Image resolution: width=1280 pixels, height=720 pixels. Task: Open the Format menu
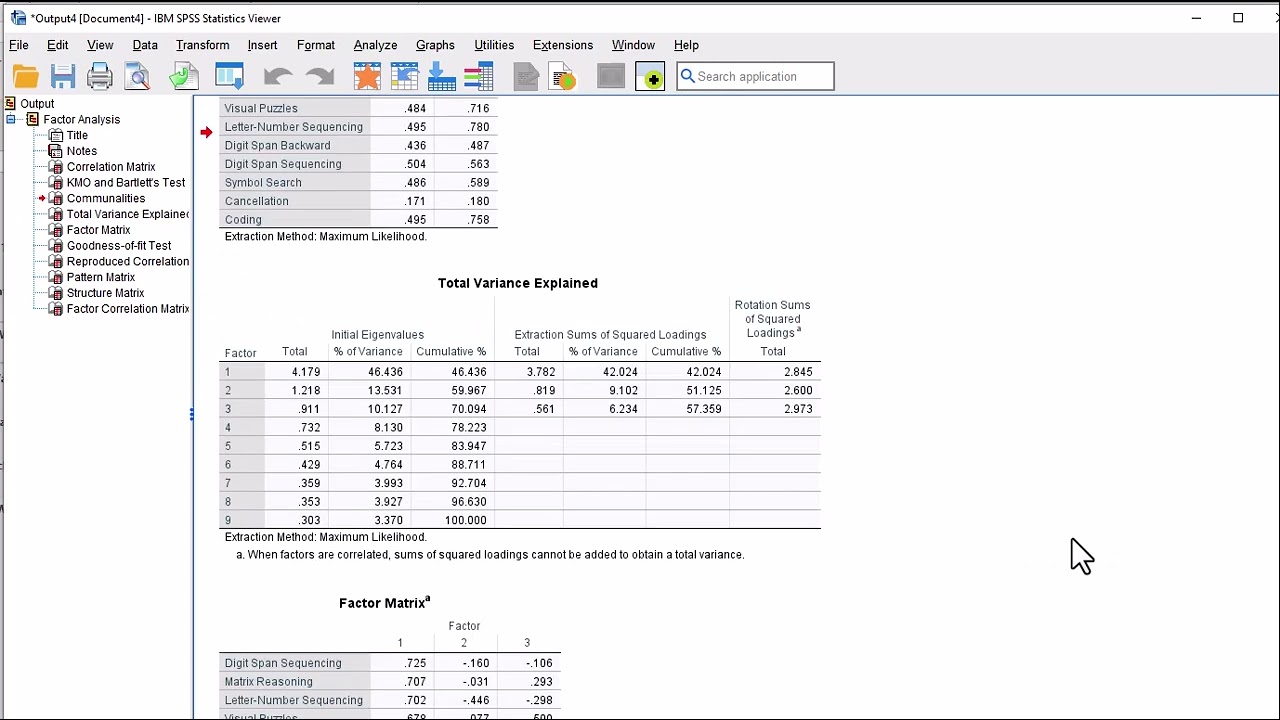coord(316,45)
